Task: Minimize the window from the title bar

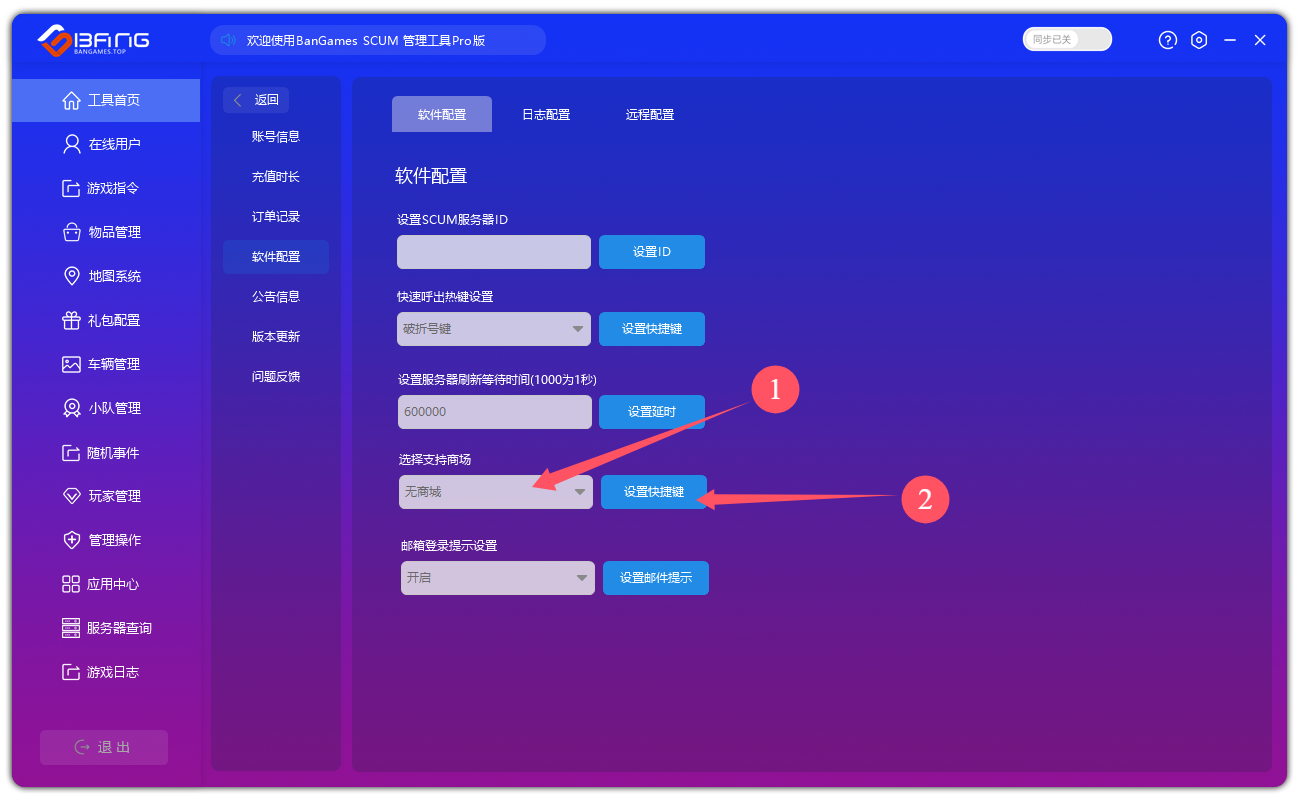Action: coord(1230,40)
